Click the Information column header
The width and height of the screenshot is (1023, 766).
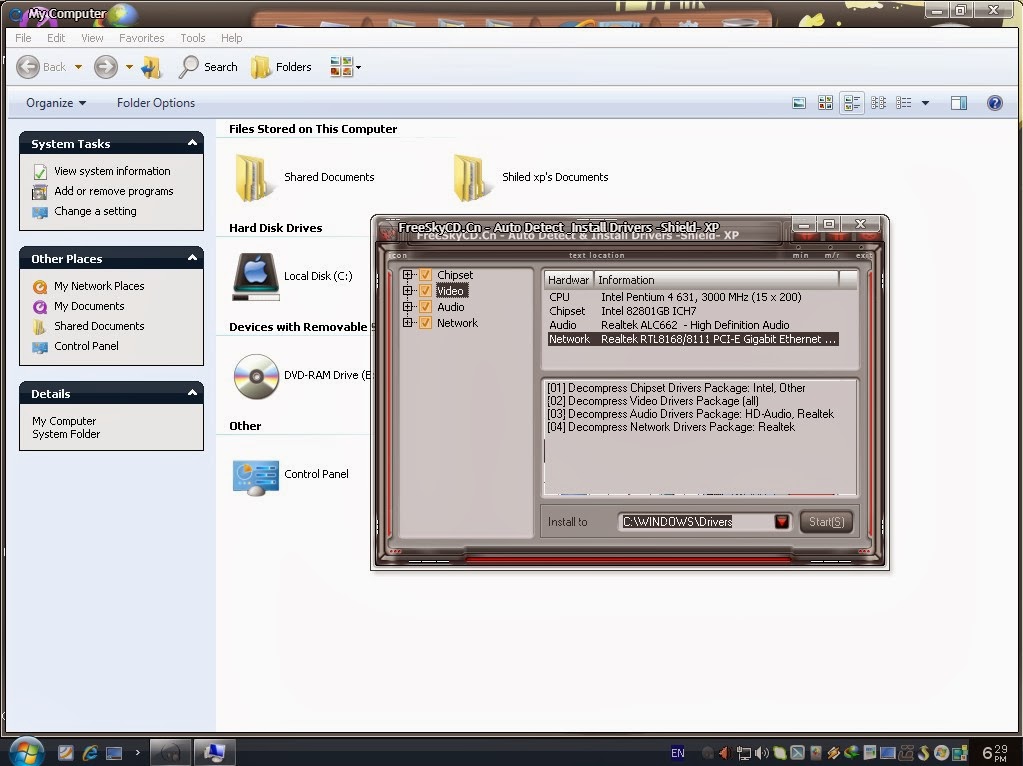[716, 280]
